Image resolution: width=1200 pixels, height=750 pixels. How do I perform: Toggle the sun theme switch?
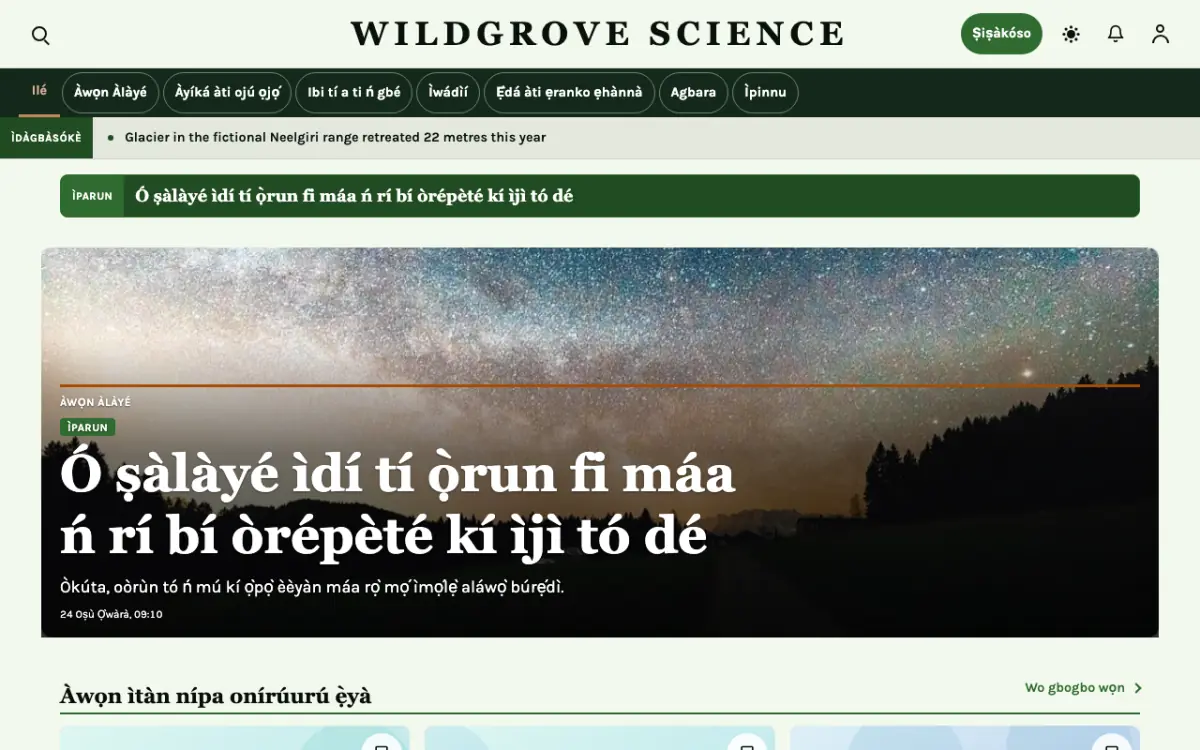(1071, 34)
